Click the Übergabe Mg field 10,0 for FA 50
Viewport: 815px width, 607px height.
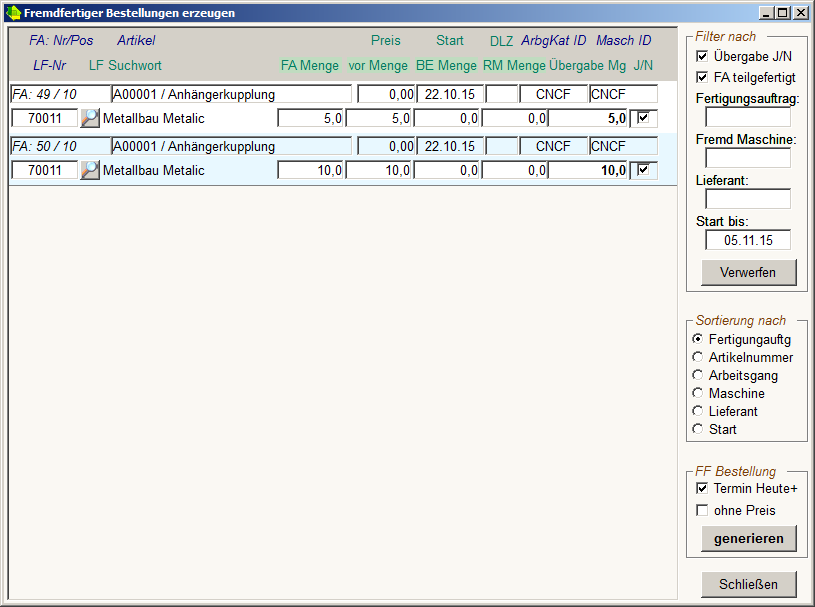[588, 170]
